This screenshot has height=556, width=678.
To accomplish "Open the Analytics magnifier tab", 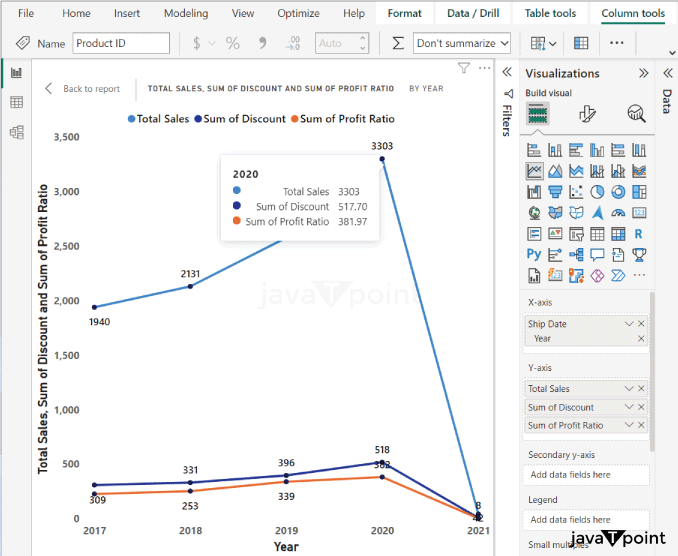I will (636, 114).
